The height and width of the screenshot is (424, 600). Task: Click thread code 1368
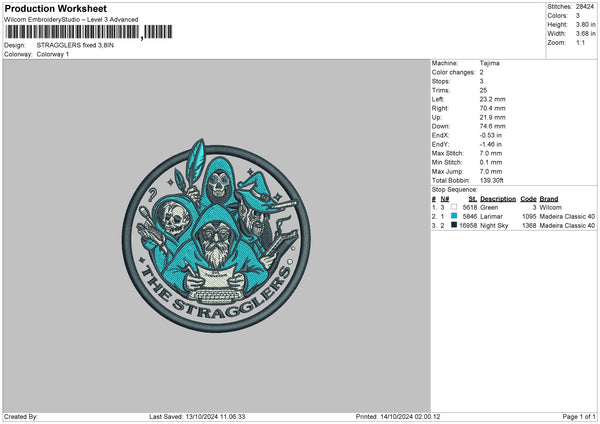529,226
